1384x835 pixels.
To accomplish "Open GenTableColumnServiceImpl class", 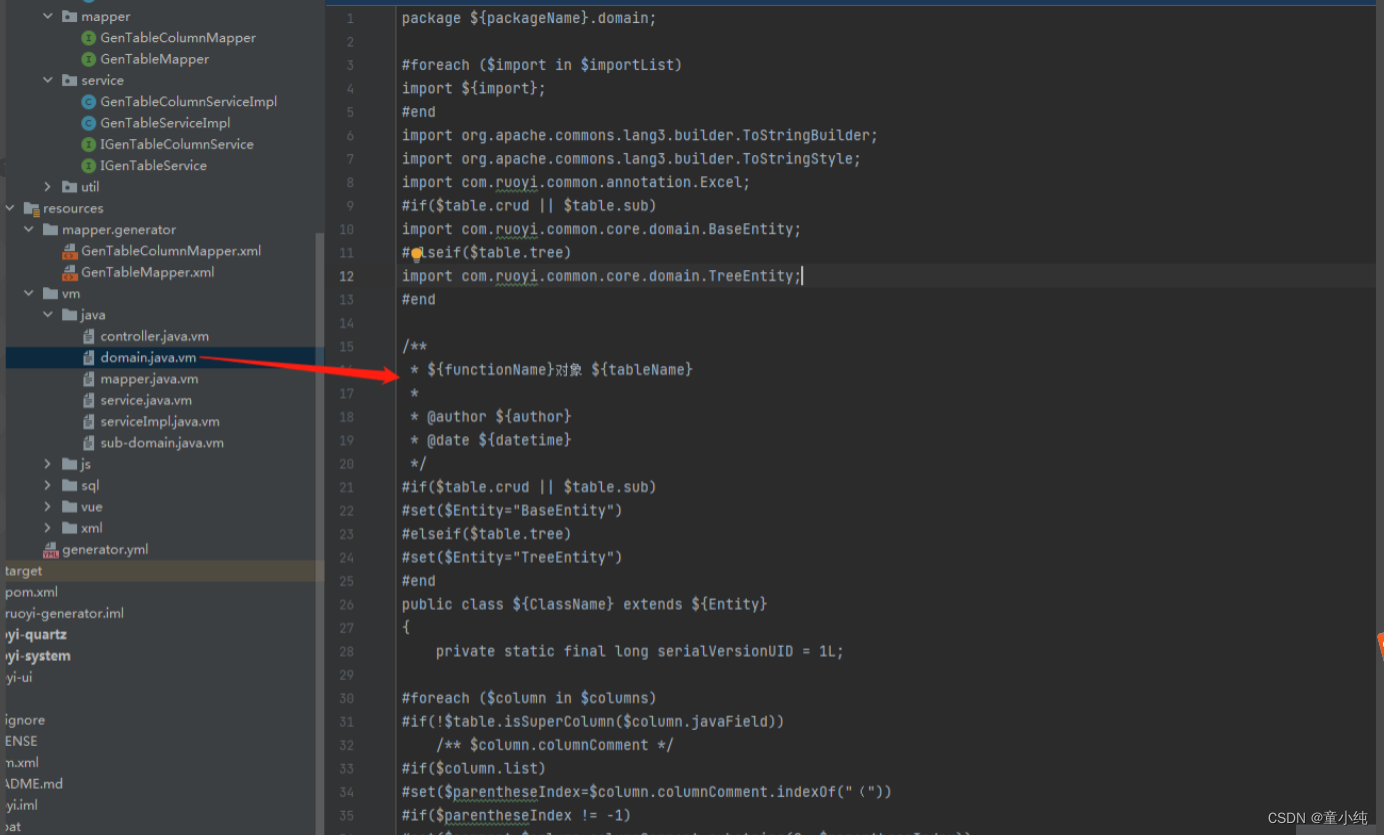I will pos(189,102).
